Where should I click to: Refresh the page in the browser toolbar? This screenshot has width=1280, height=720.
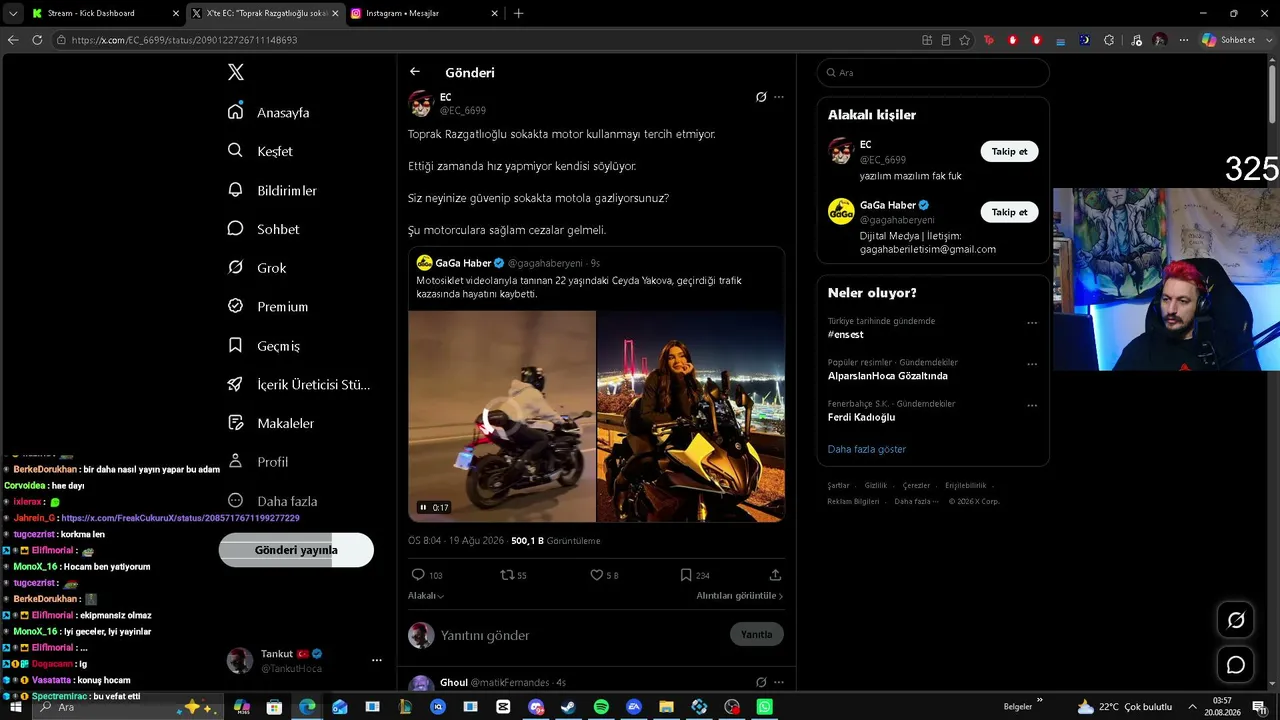pos(37,40)
